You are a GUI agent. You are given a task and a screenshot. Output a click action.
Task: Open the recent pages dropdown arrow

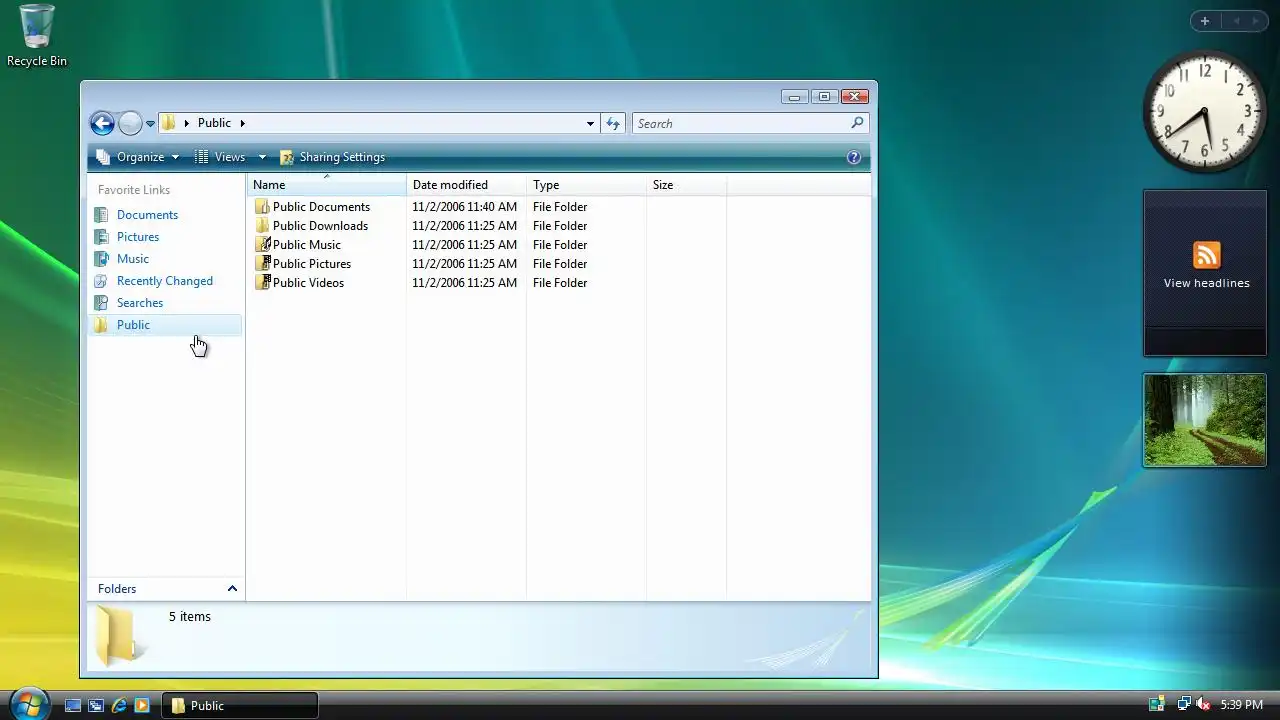(x=150, y=124)
